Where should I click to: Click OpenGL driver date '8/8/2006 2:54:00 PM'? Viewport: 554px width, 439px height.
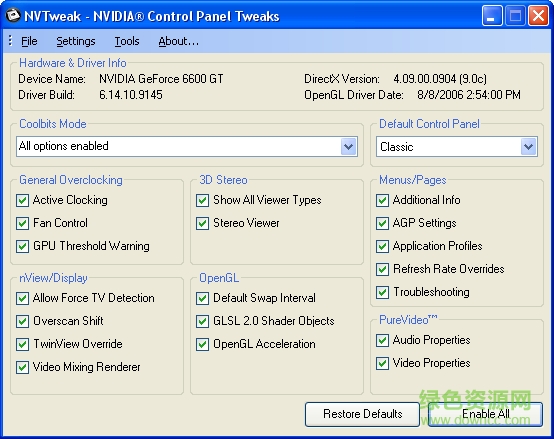pos(469,95)
